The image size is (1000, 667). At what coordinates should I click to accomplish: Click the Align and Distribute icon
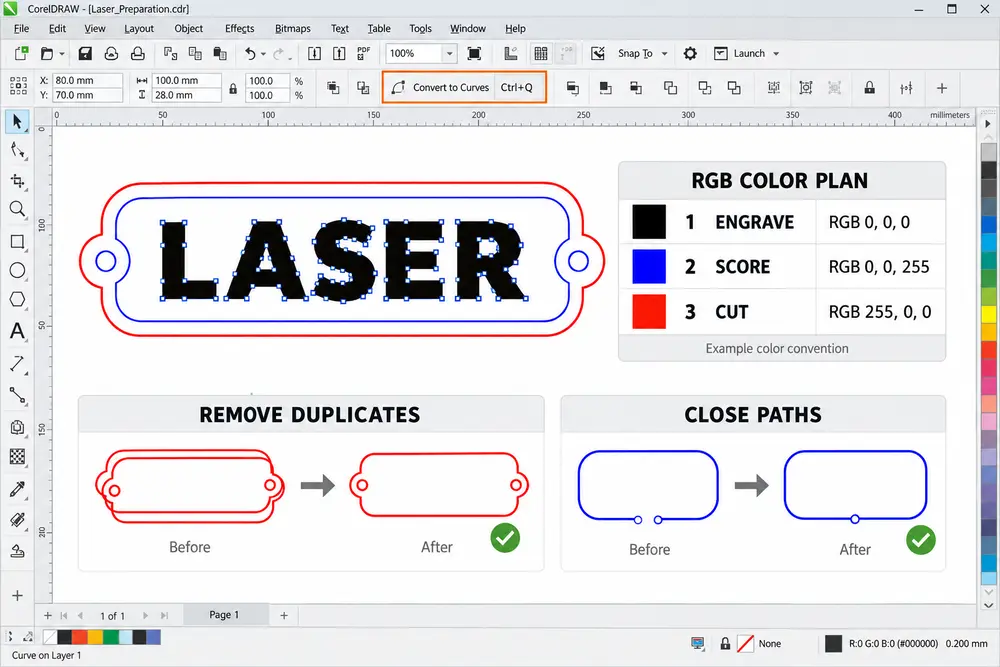pos(906,88)
